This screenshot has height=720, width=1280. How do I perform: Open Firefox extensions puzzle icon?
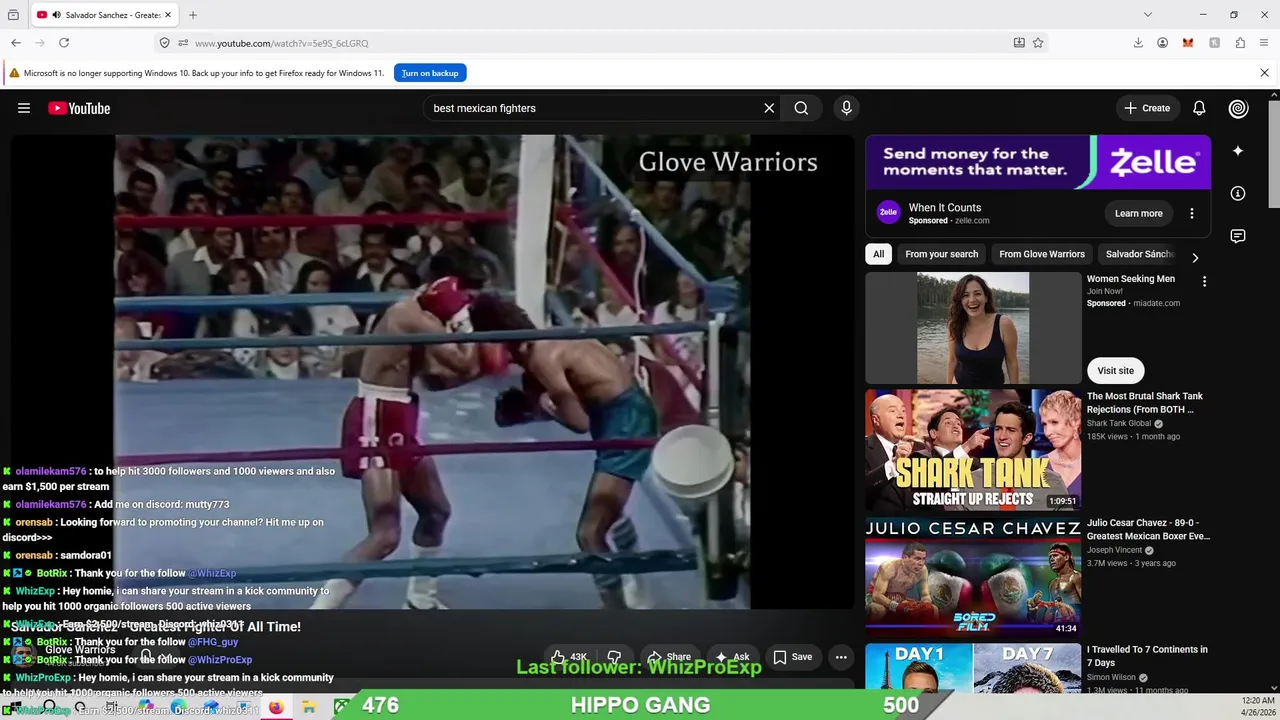pos(1240,43)
